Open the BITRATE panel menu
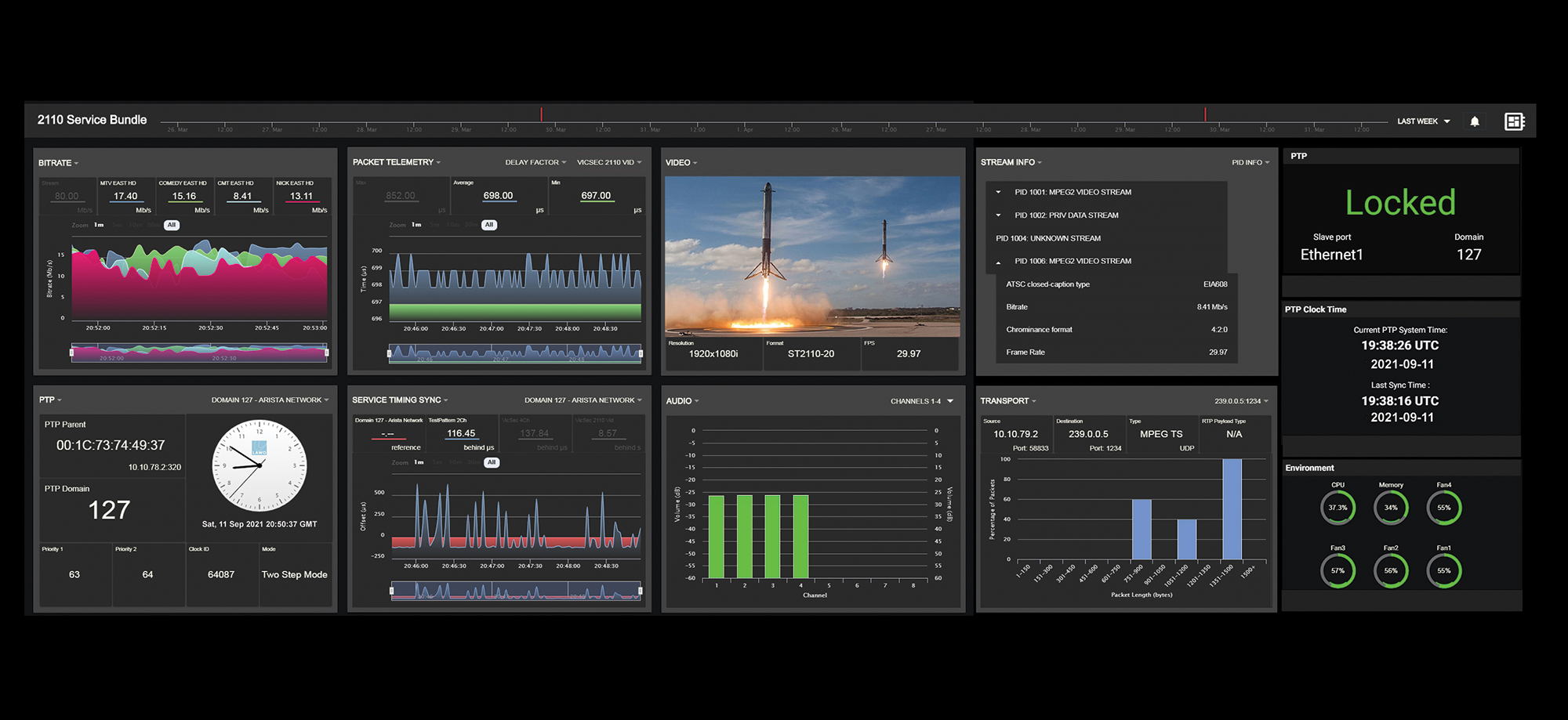The height and width of the screenshot is (720, 1568). [x=59, y=163]
